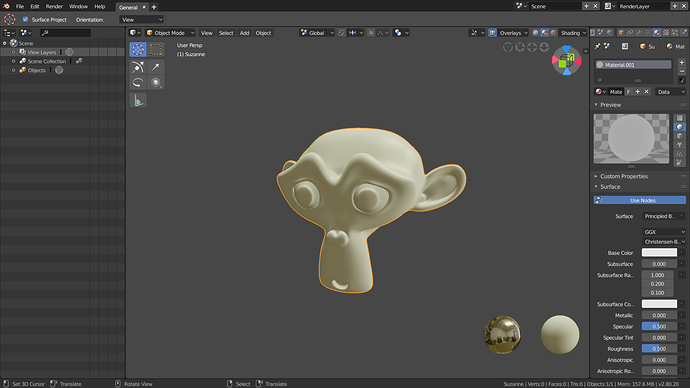Toggle snapping magnet button
Viewport: 690px width, 388px height.
pos(341,33)
